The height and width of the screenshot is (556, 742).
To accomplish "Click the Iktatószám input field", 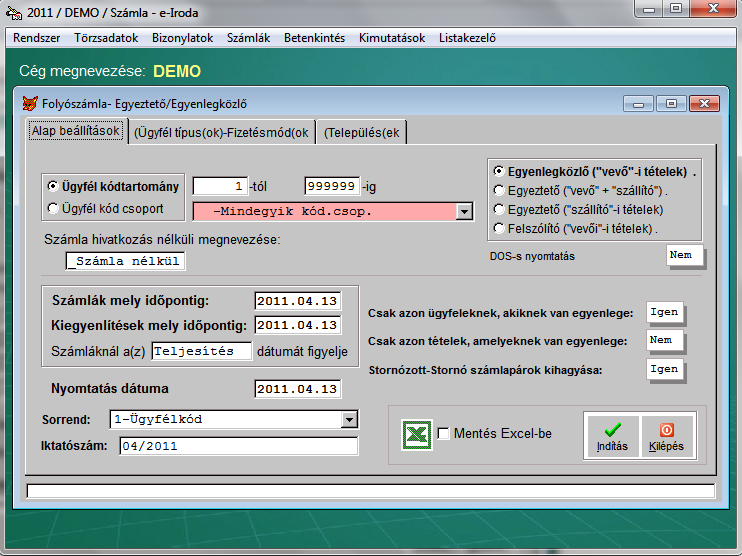I will click(x=238, y=446).
